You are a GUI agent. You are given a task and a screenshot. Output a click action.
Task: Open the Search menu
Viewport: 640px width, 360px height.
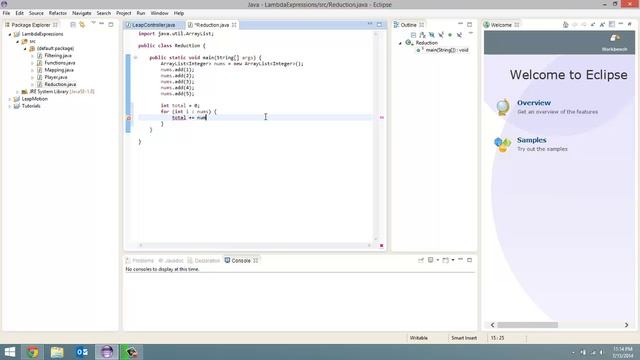click(104, 13)
